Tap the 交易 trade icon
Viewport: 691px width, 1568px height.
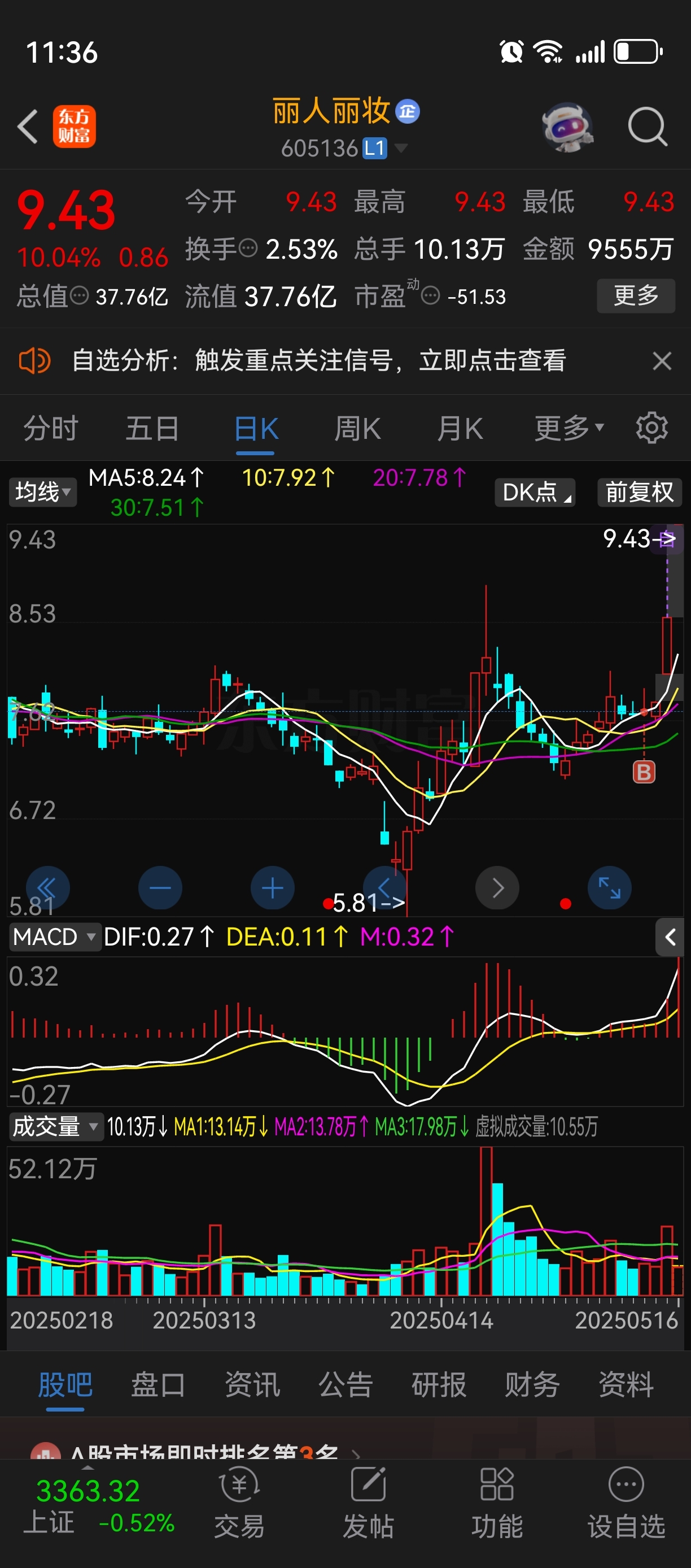(x=239, y=1504)
